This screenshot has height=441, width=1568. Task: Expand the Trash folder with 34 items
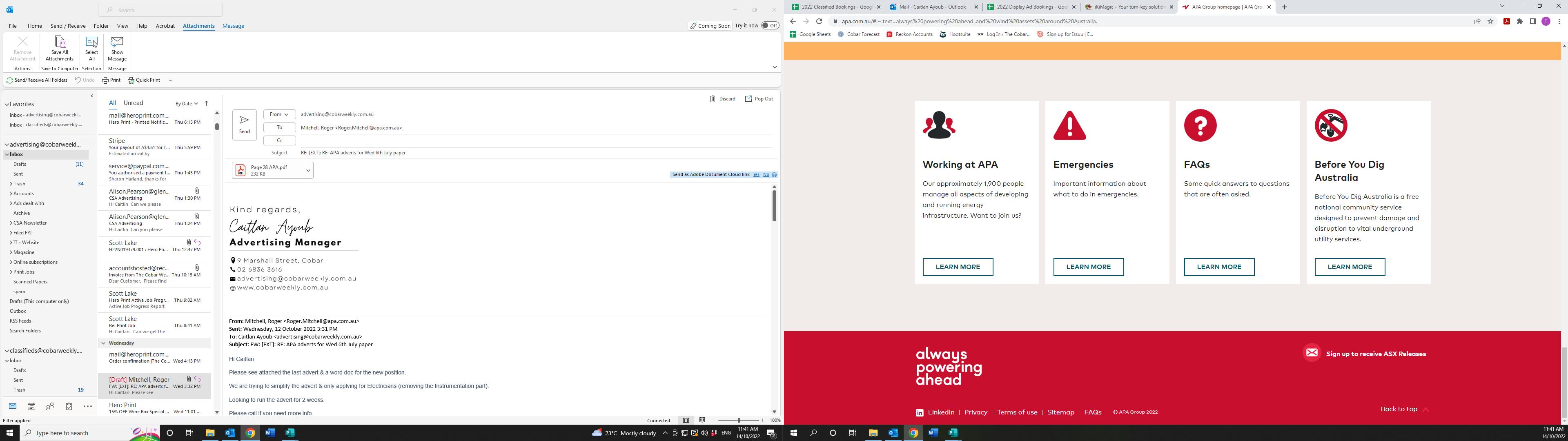tap(11, 183)
